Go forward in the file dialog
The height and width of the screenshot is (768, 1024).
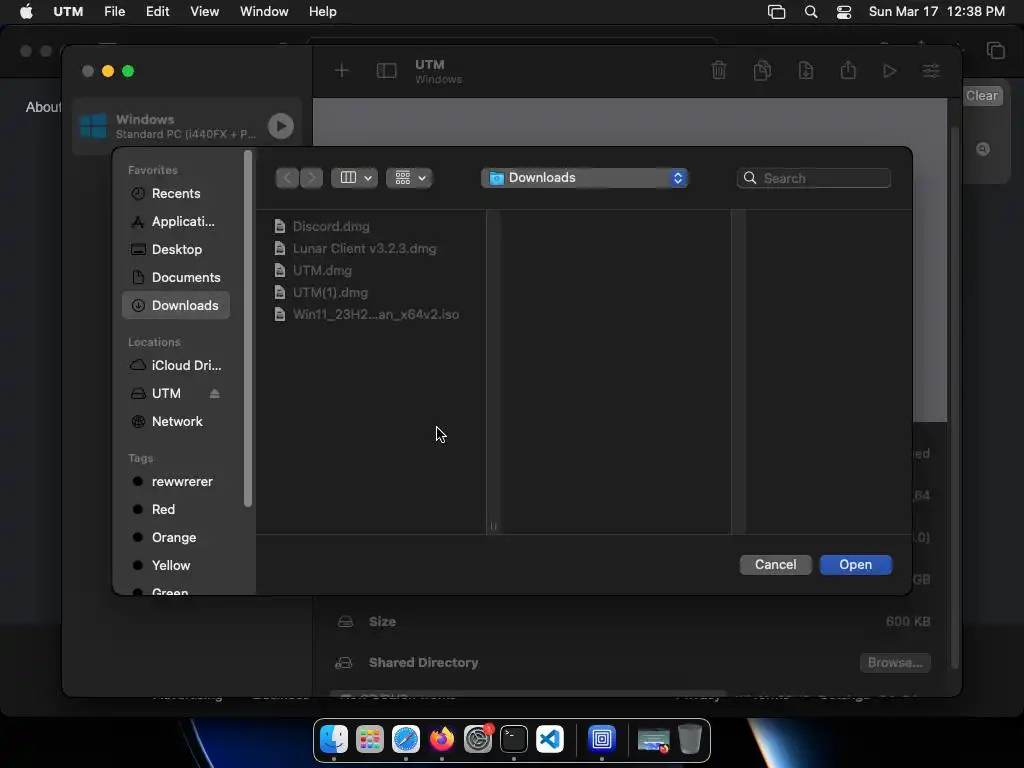click(x=312, y=178)
